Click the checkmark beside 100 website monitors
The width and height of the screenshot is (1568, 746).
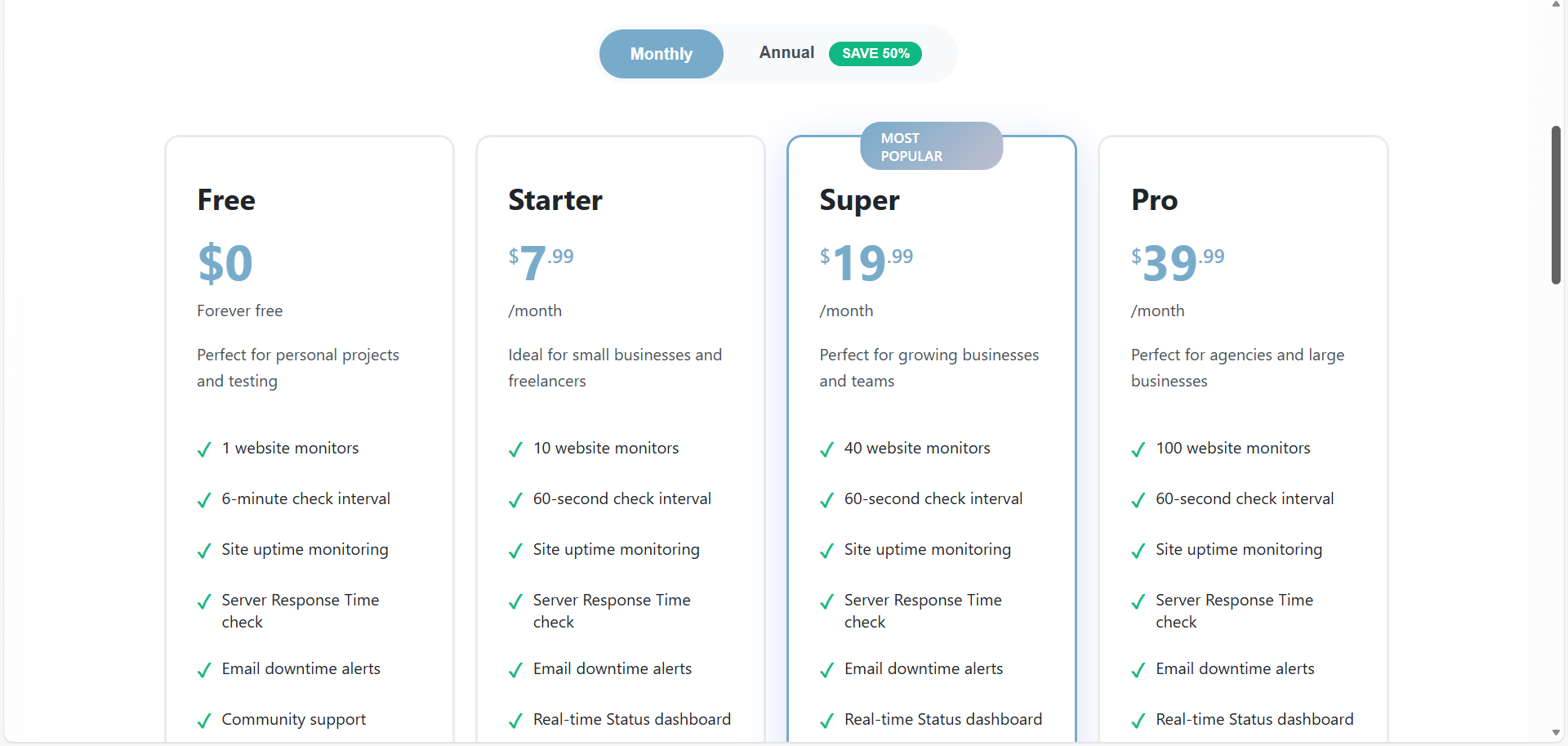tap(1138, 449)
